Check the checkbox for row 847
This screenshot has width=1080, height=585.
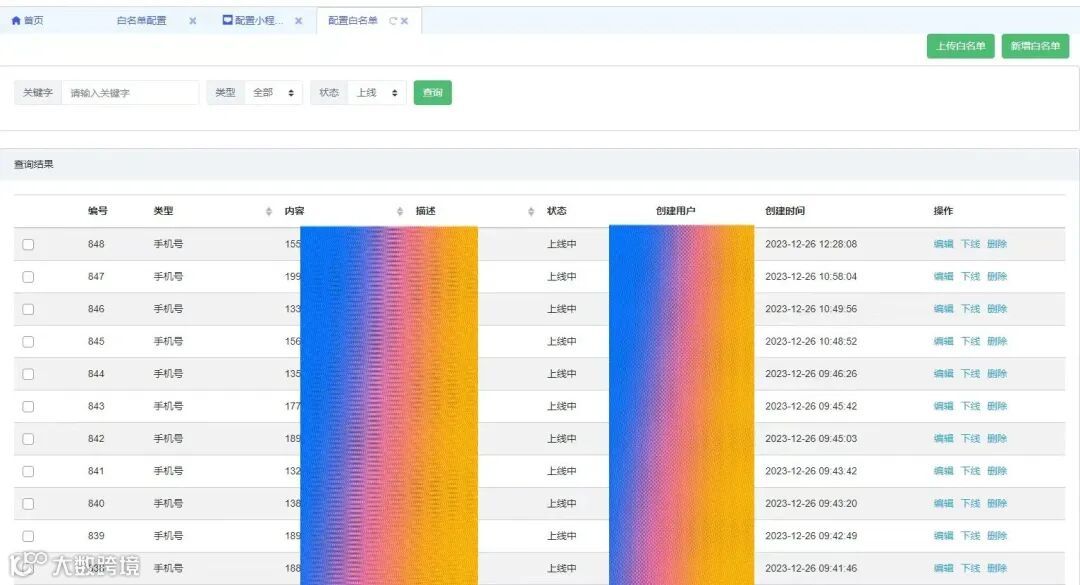pos(28,276)
